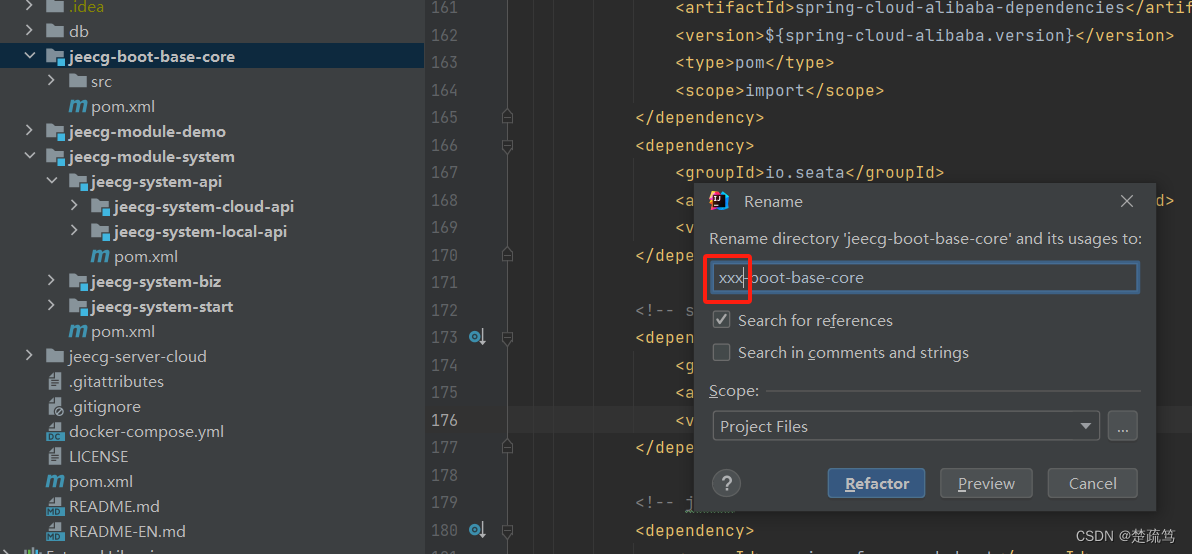Click the LICENSE file icon

(x=55, y=457)
